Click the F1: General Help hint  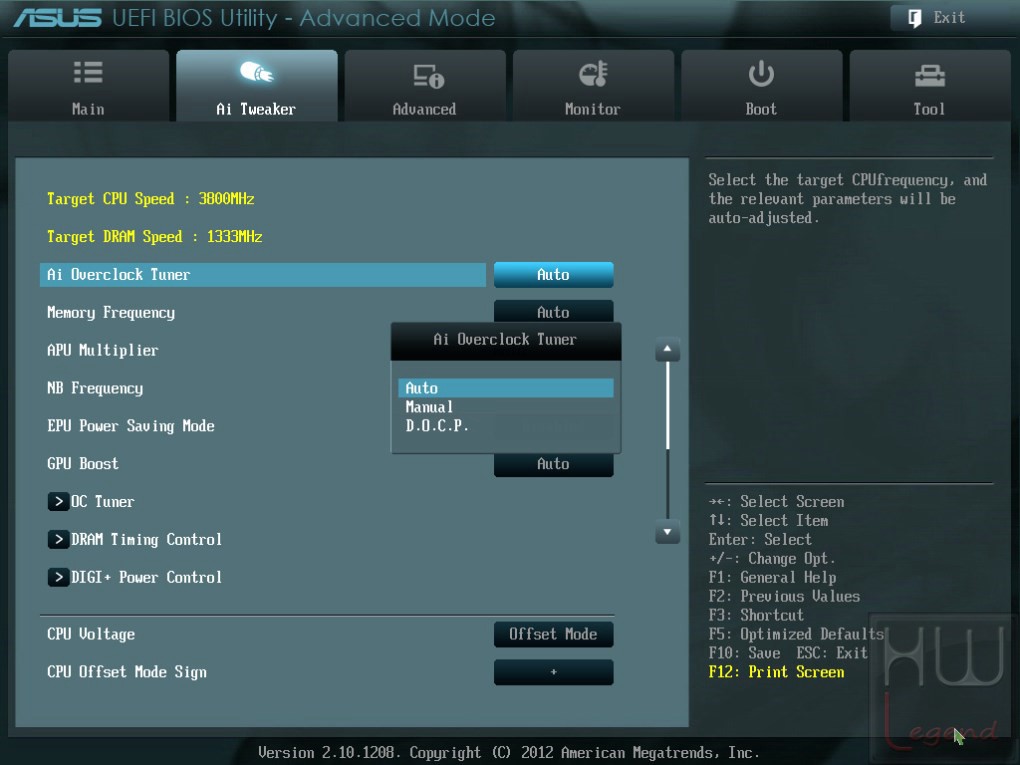point(772,578)
